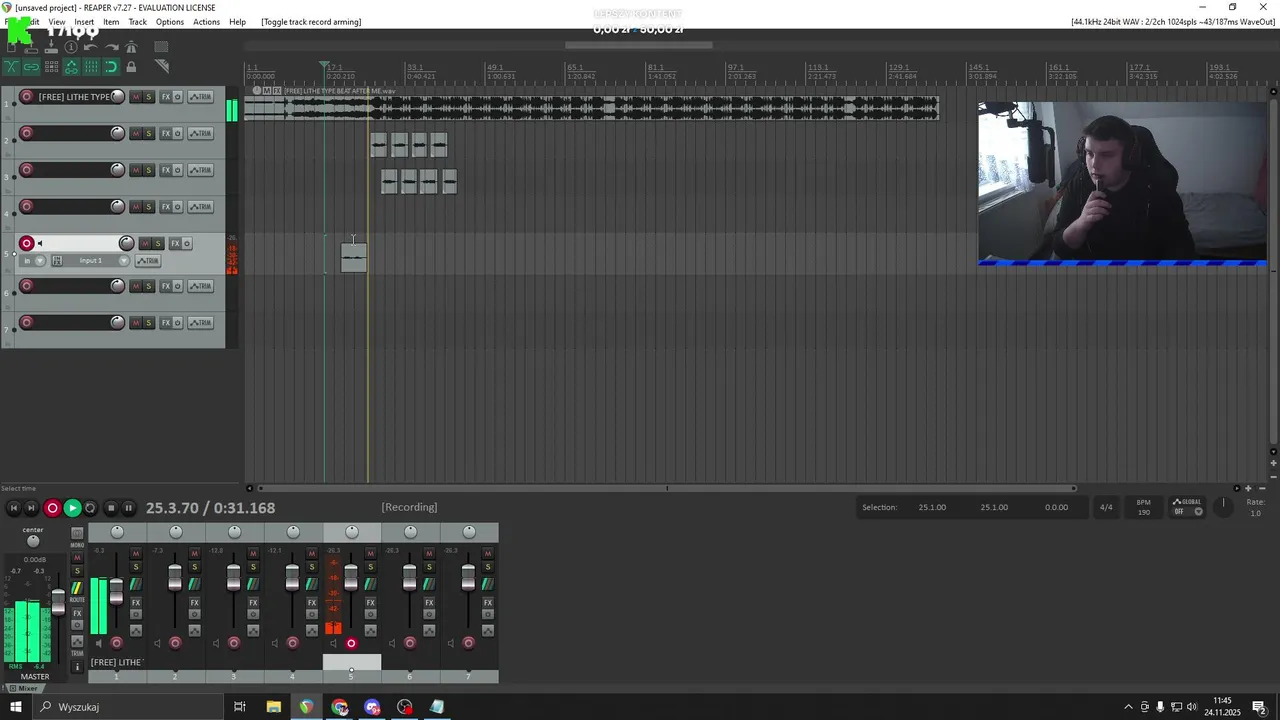Click the BPM 190 tempo field
This screenshot has height=720, width=1280.
(1143, 507)
